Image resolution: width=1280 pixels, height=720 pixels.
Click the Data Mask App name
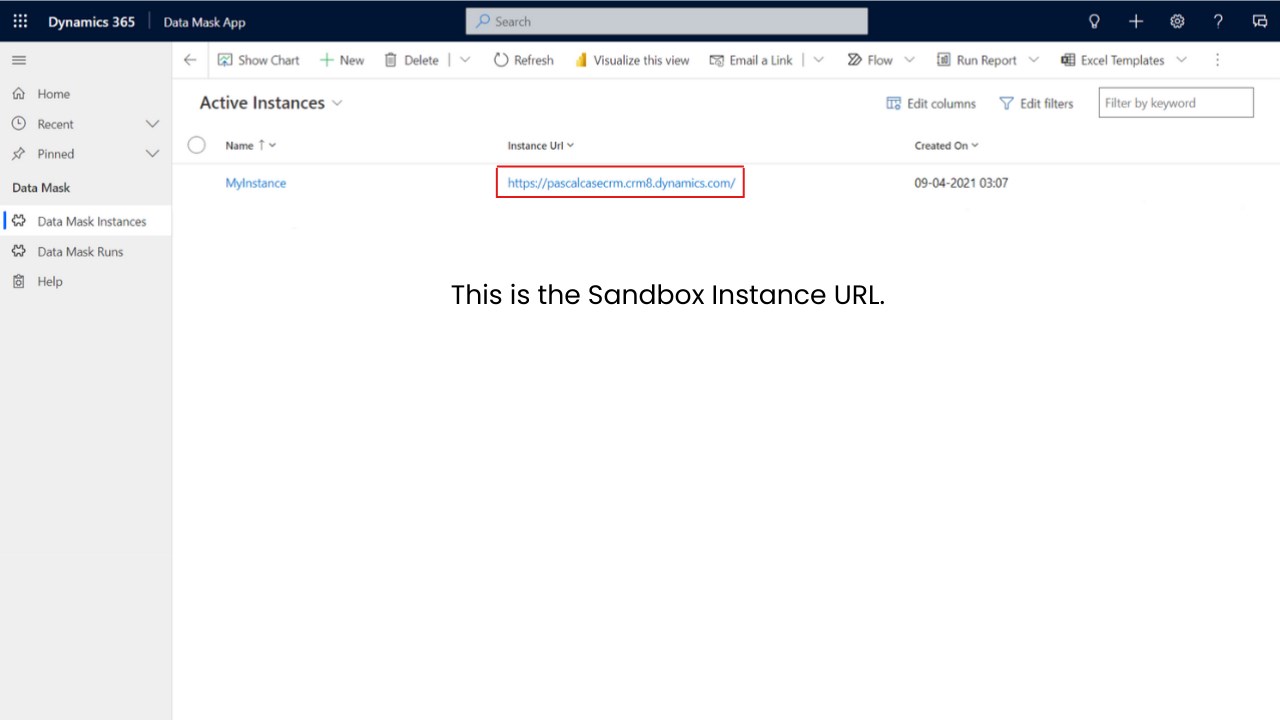[204, 22]
